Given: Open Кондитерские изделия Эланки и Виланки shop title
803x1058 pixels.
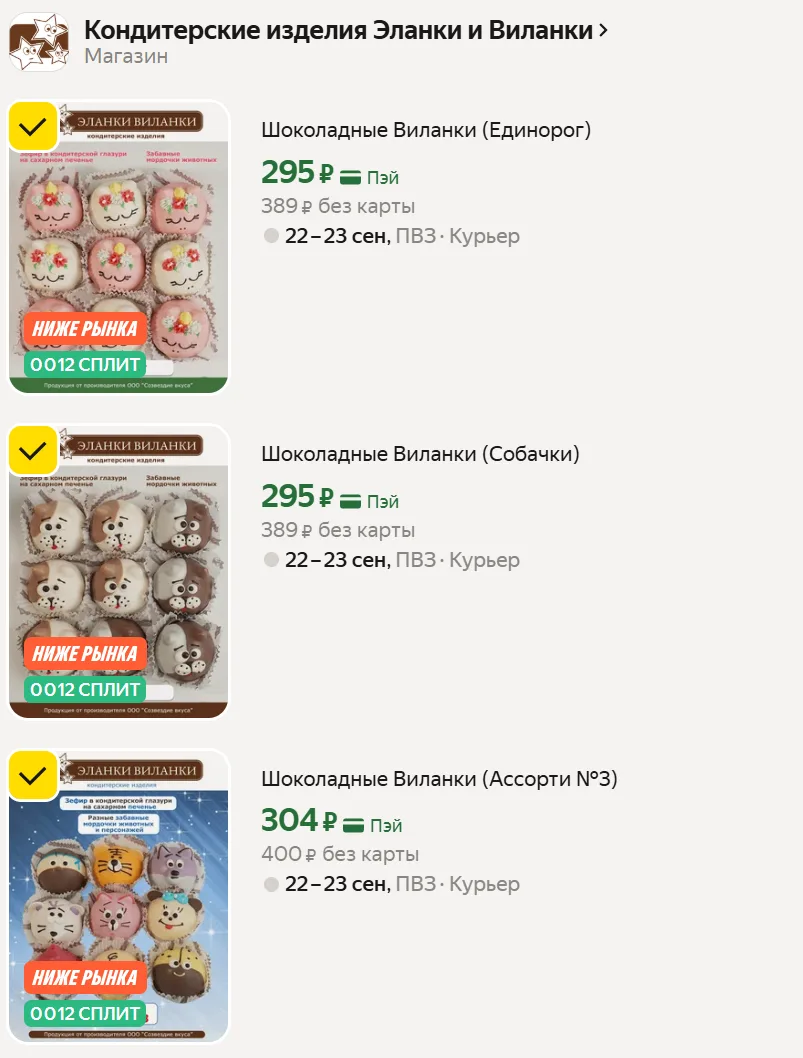Looking at the screenshot, I should pos(339,30).
